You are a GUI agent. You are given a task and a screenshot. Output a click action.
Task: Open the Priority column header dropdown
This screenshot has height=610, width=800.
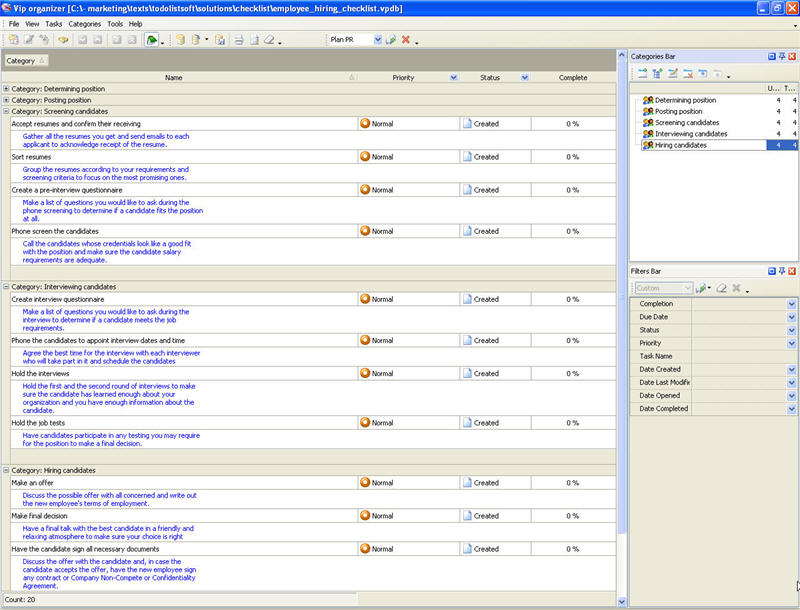pyautogui.click(x=453, y=77)
